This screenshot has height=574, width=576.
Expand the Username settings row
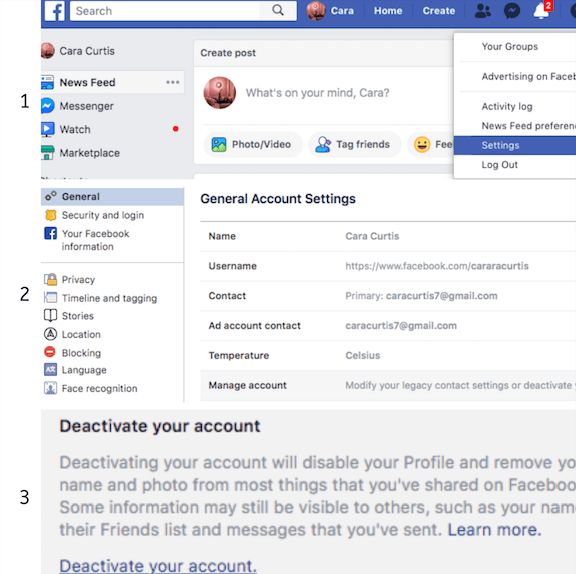coord(388,266)
